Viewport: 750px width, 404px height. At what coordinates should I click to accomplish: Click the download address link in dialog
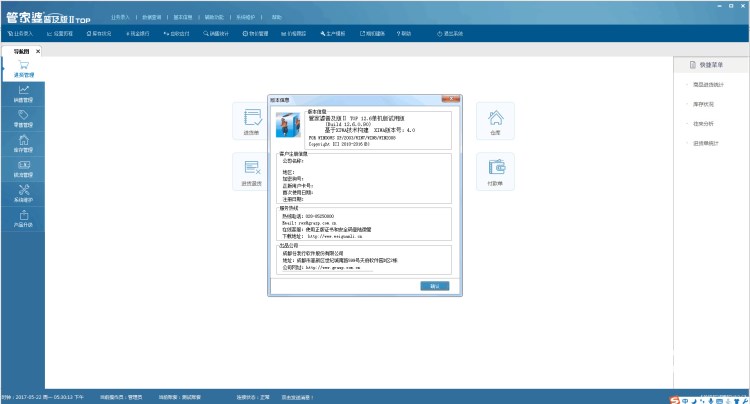[x=335, y=236]
